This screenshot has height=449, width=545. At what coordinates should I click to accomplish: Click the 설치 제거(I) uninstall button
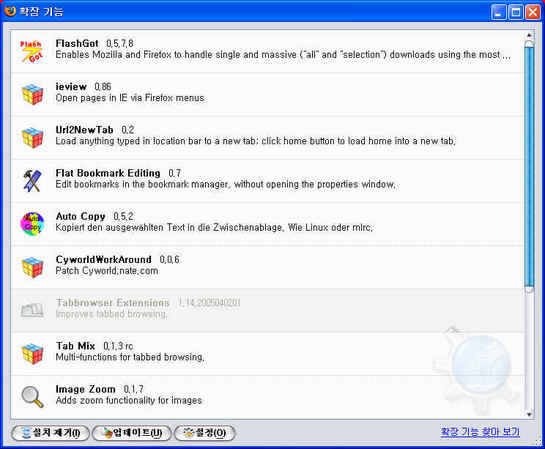(x=50, y=433)
